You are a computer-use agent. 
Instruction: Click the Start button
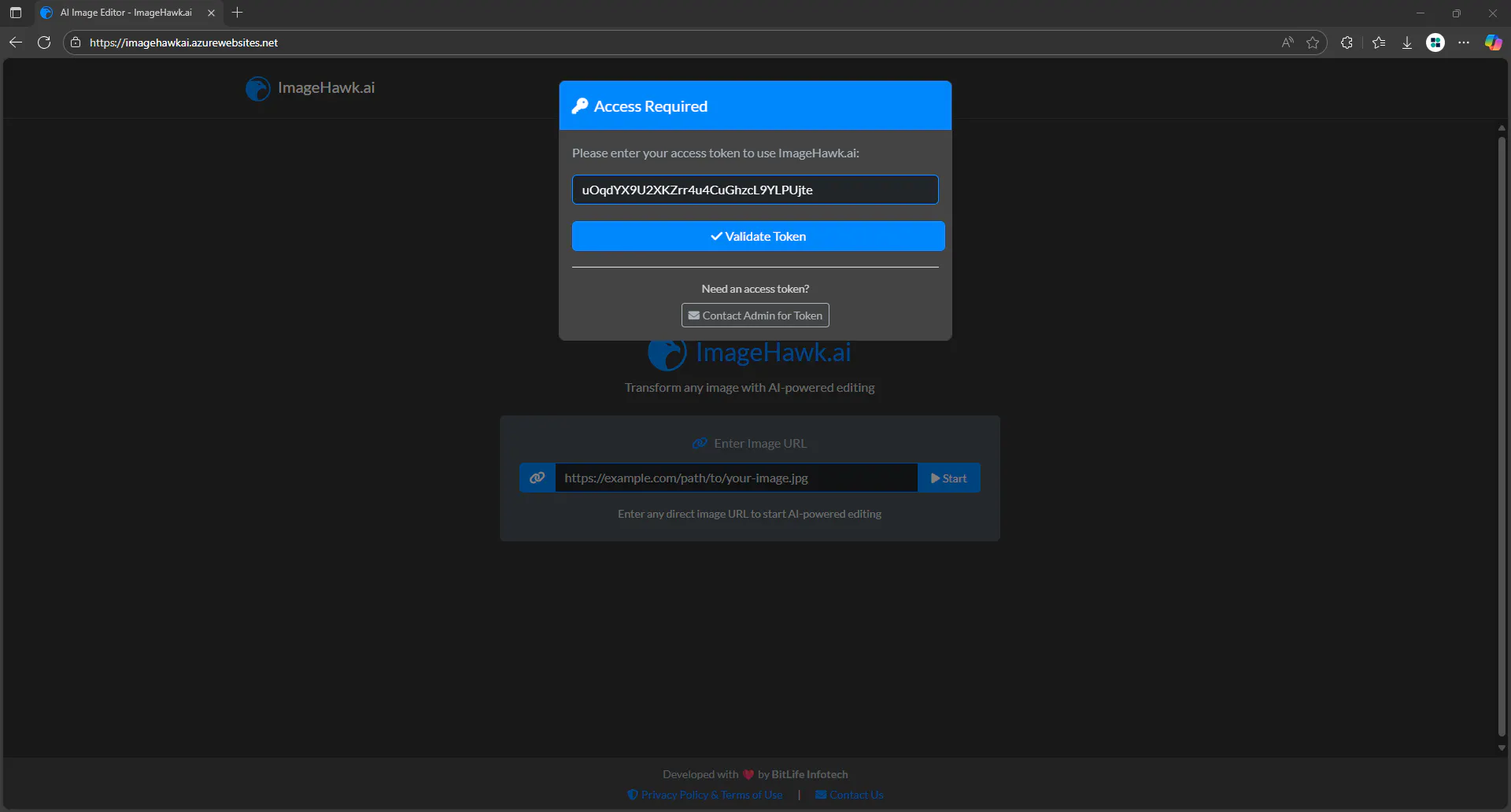(x=948, y=478)
